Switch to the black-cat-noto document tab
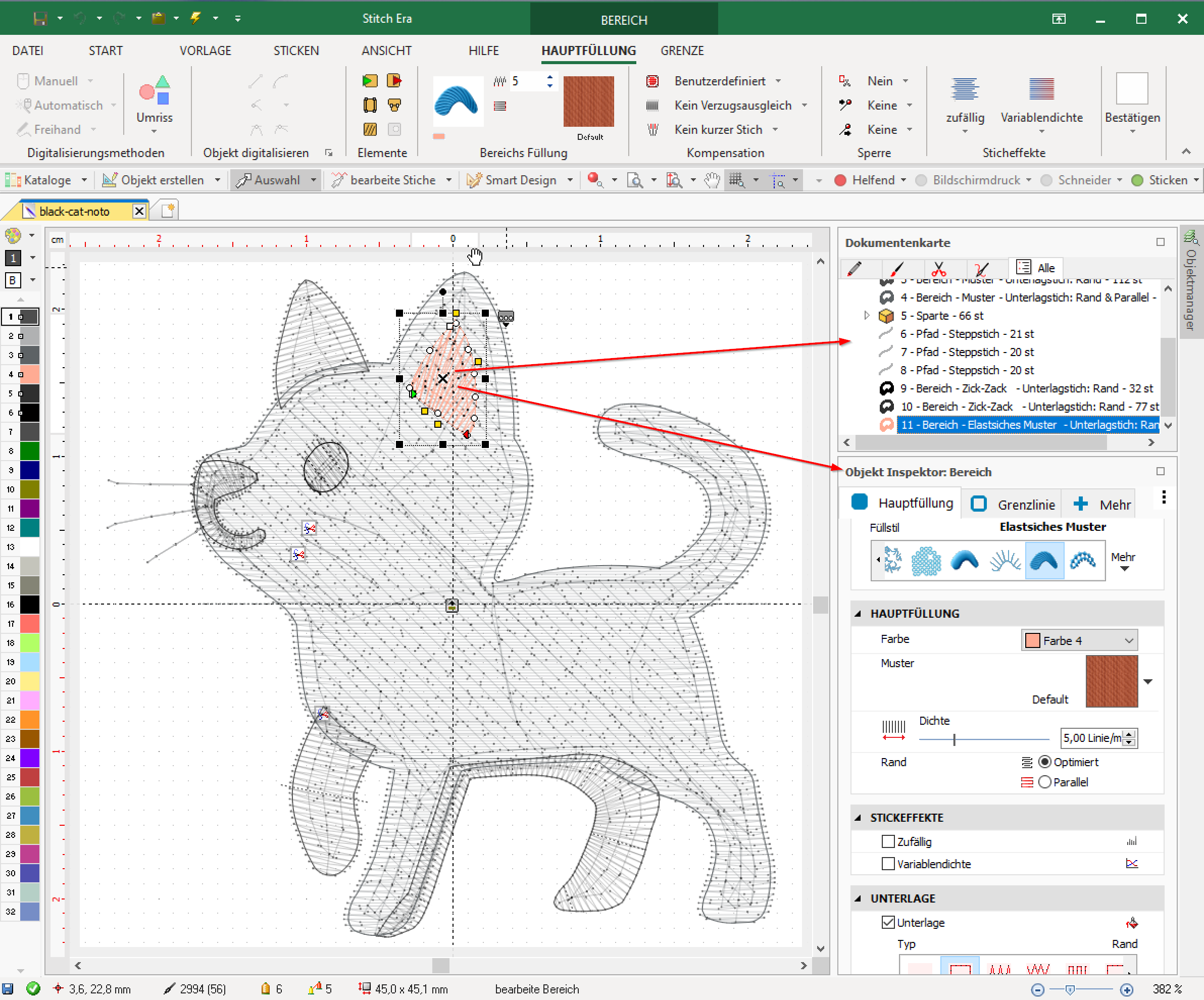Viewport: 1204px width, 1000px height. (74, 212)
